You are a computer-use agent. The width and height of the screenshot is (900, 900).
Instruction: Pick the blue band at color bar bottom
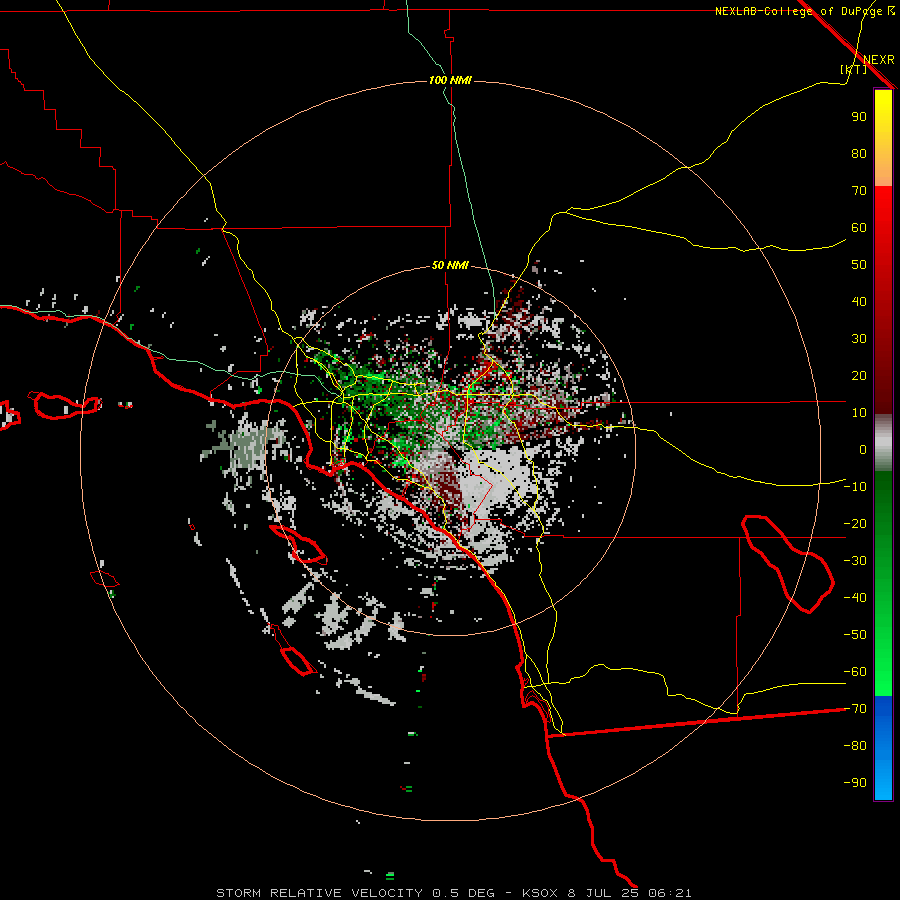883,748
